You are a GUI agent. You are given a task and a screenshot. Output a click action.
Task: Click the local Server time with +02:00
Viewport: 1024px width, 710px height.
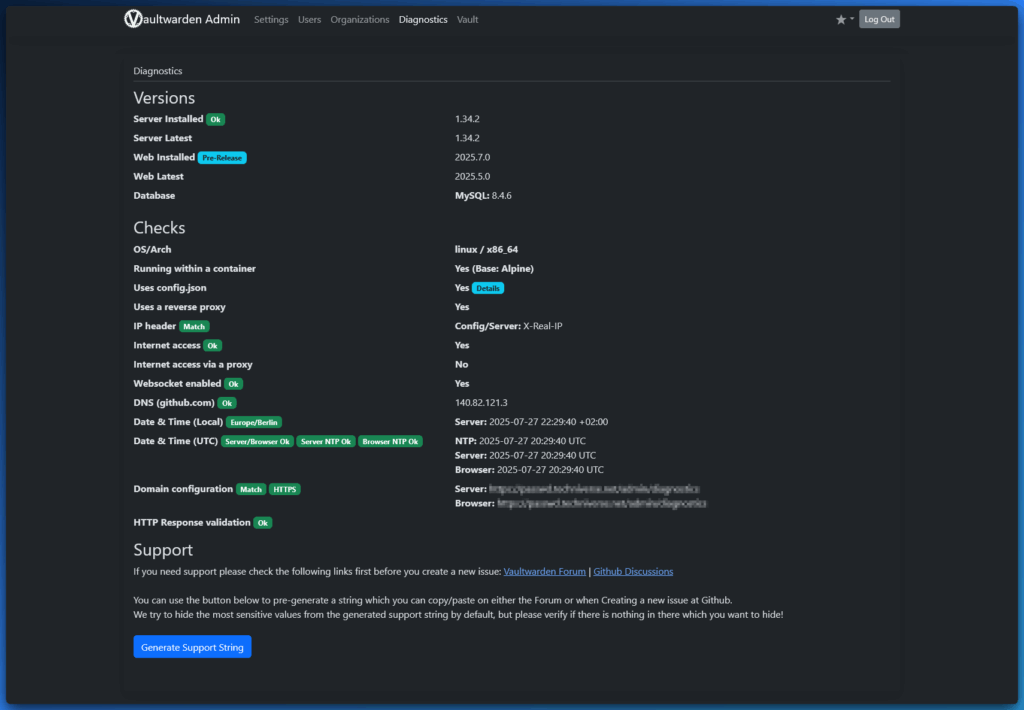[x=532, y=422]
